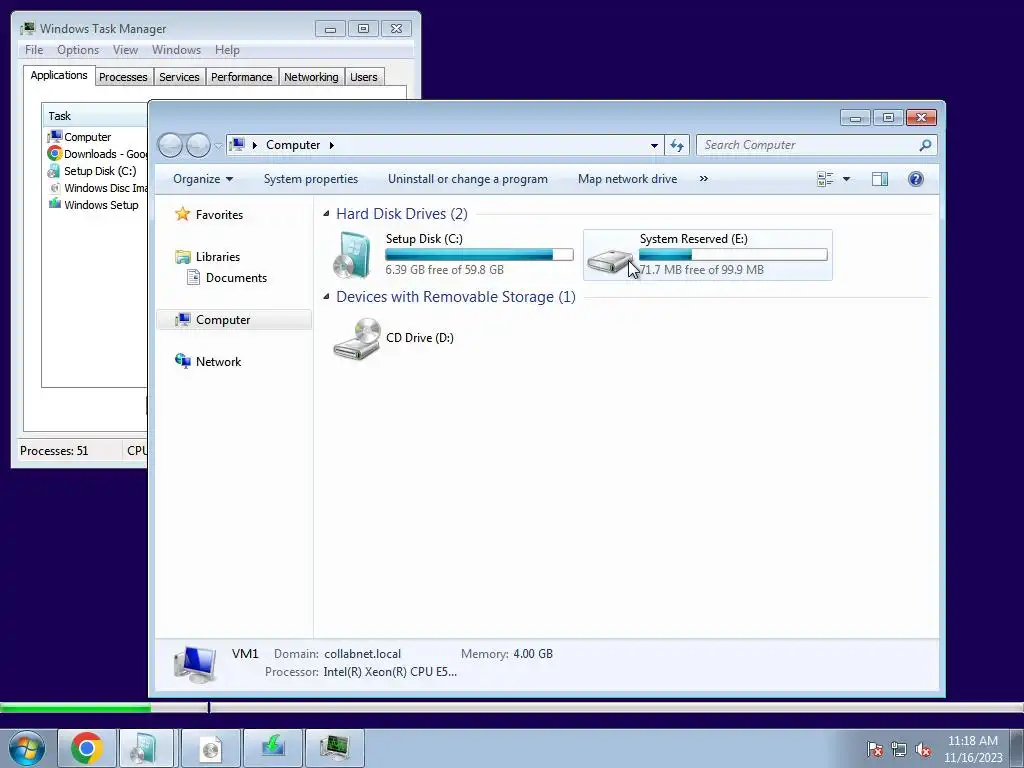
Task: Switch to the Performance tab
Action: [x=242, y=77]
